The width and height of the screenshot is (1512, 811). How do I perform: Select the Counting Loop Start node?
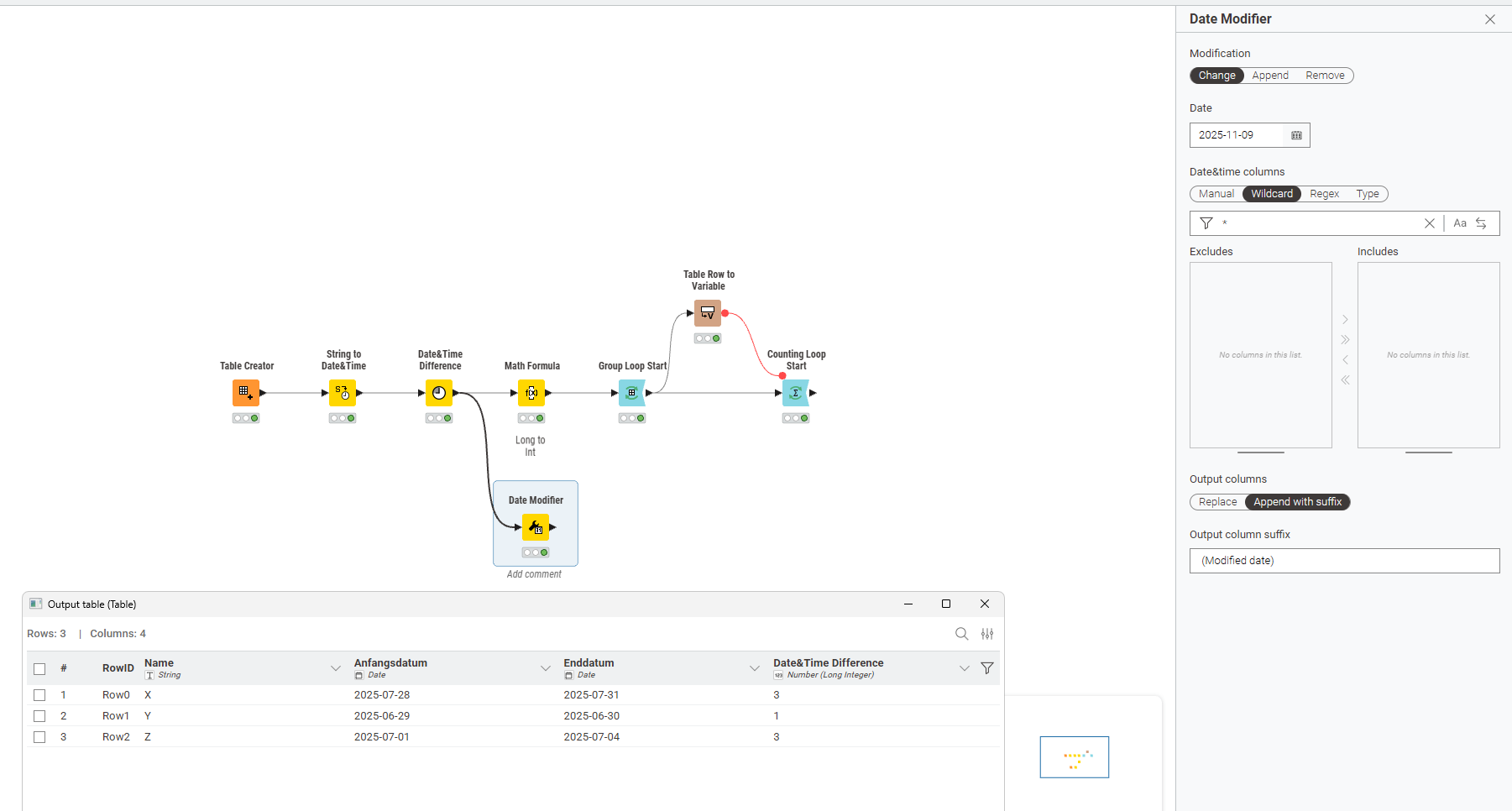pos(796,393)
